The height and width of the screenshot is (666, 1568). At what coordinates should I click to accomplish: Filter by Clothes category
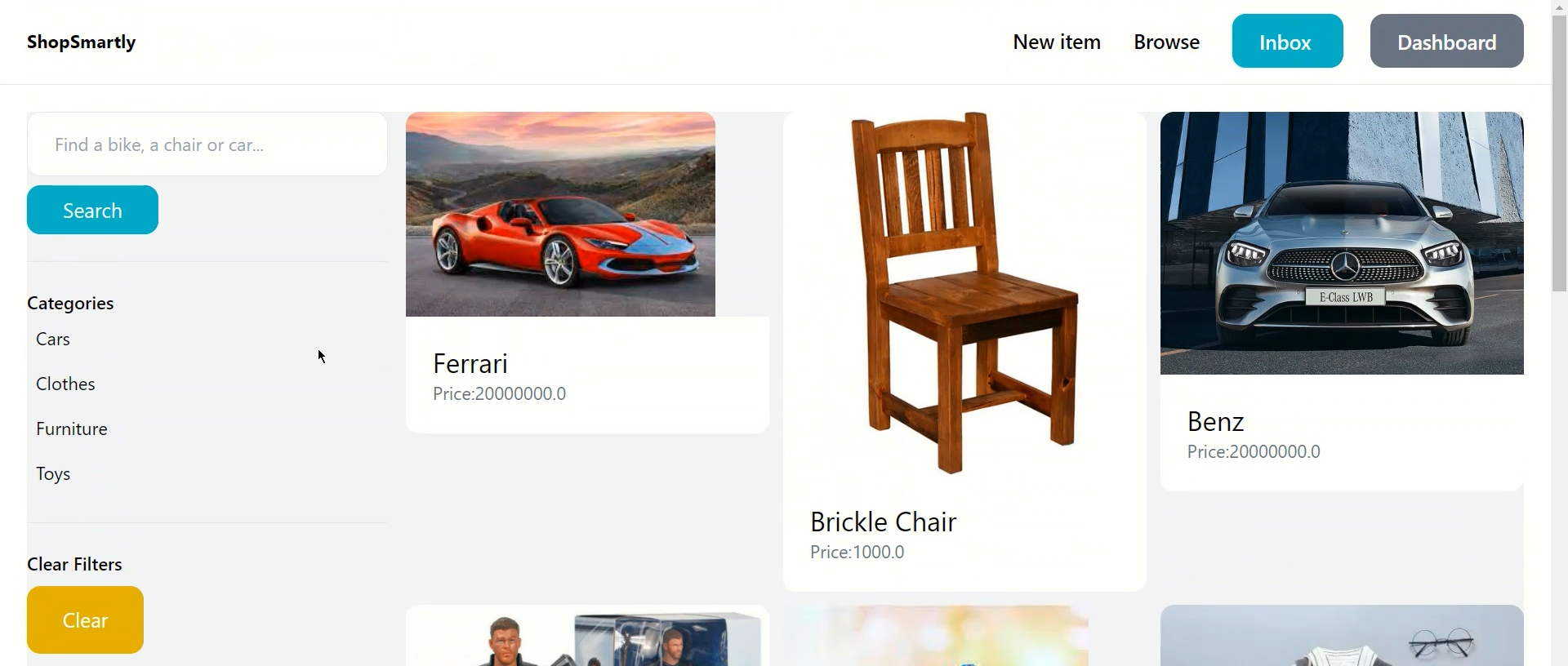tap(65, 384)
